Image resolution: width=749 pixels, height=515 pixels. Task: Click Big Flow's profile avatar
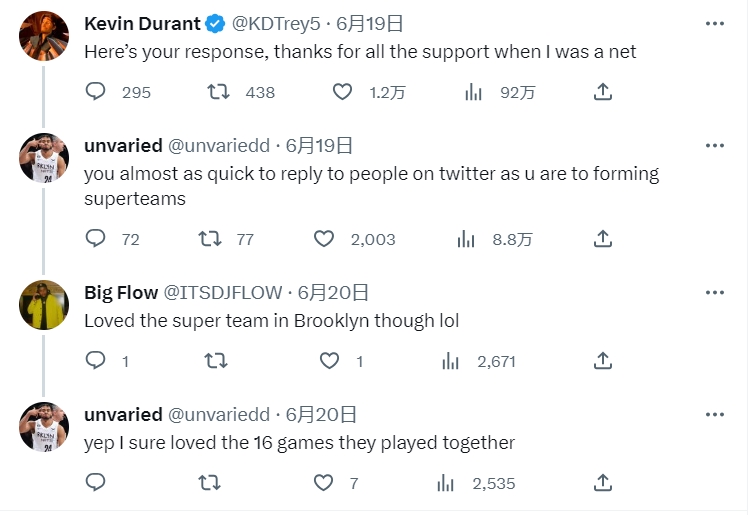point(44,305)
